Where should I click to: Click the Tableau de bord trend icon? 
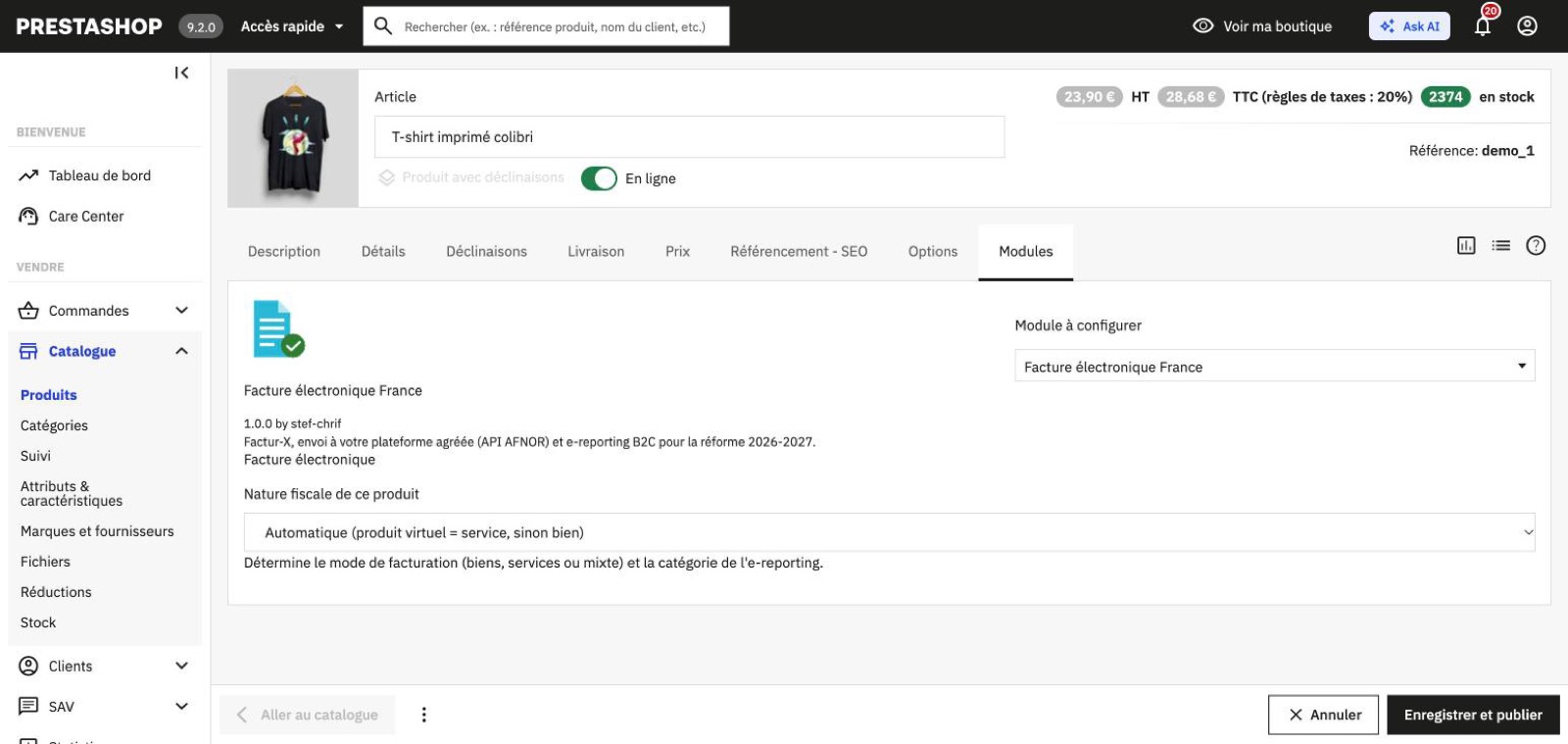click(x=28, y=175)
